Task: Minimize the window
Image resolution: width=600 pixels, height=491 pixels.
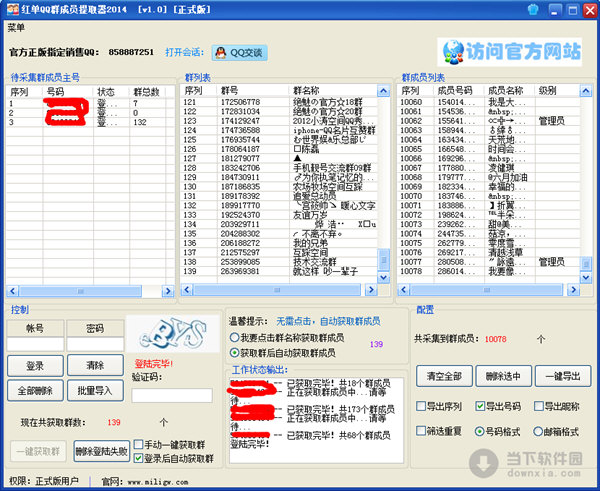Action: (x=556, y=10)
